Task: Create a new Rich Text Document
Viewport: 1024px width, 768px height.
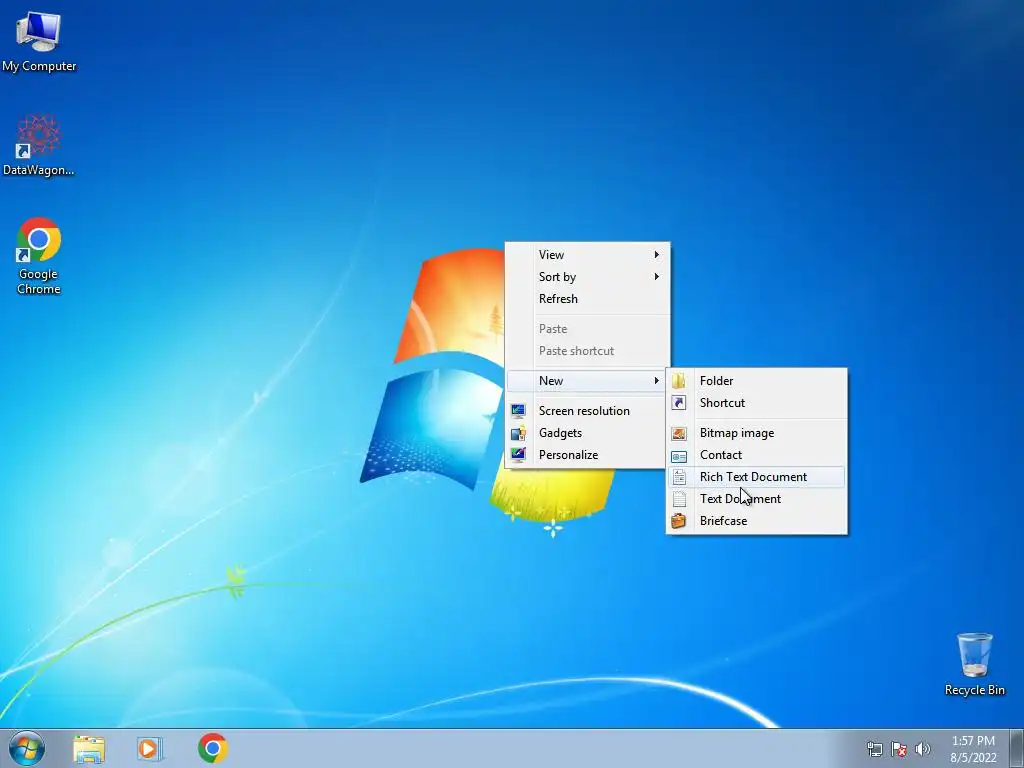Action: point(757,477)
